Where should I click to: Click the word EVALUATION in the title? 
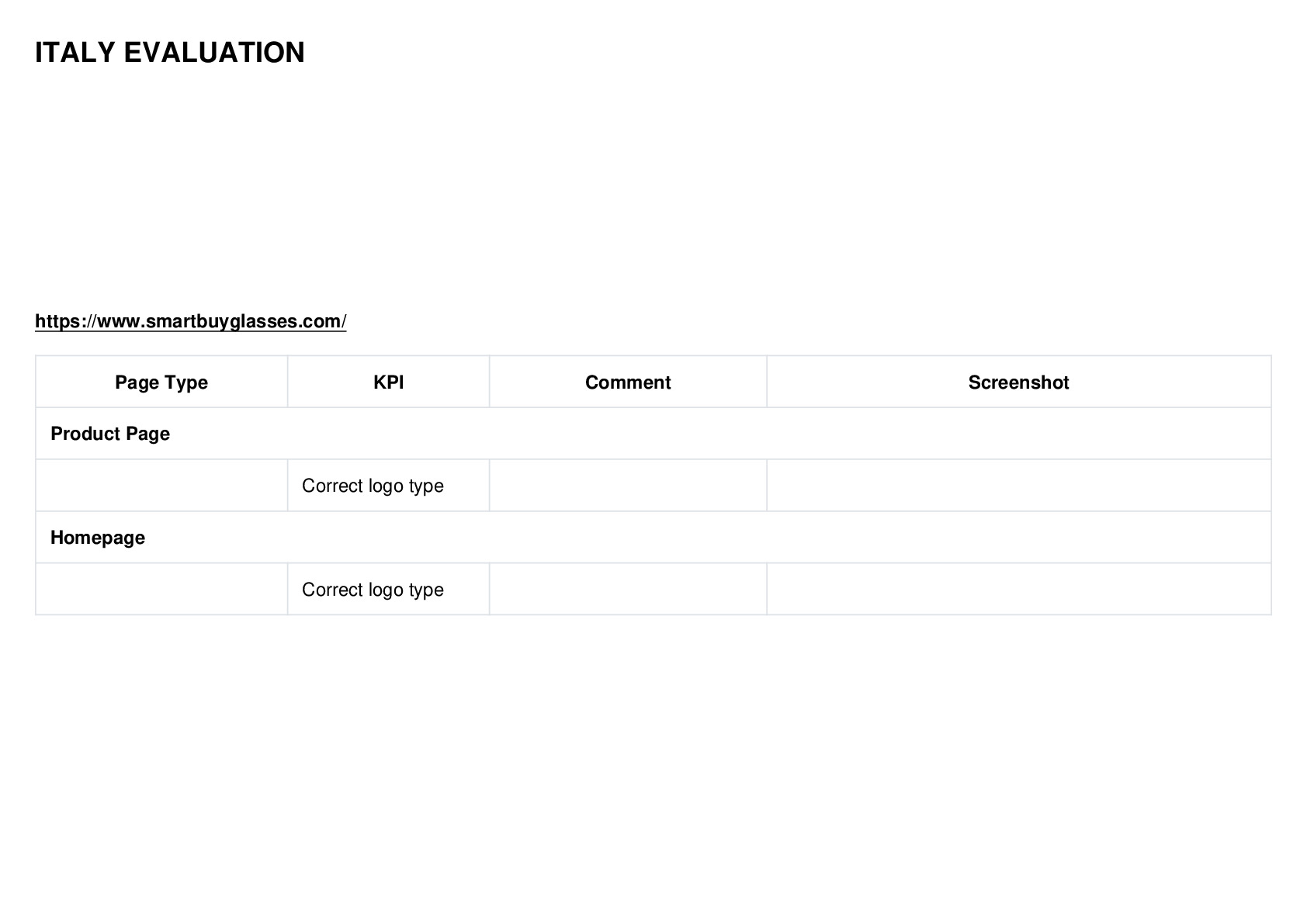tap(214, 53)
